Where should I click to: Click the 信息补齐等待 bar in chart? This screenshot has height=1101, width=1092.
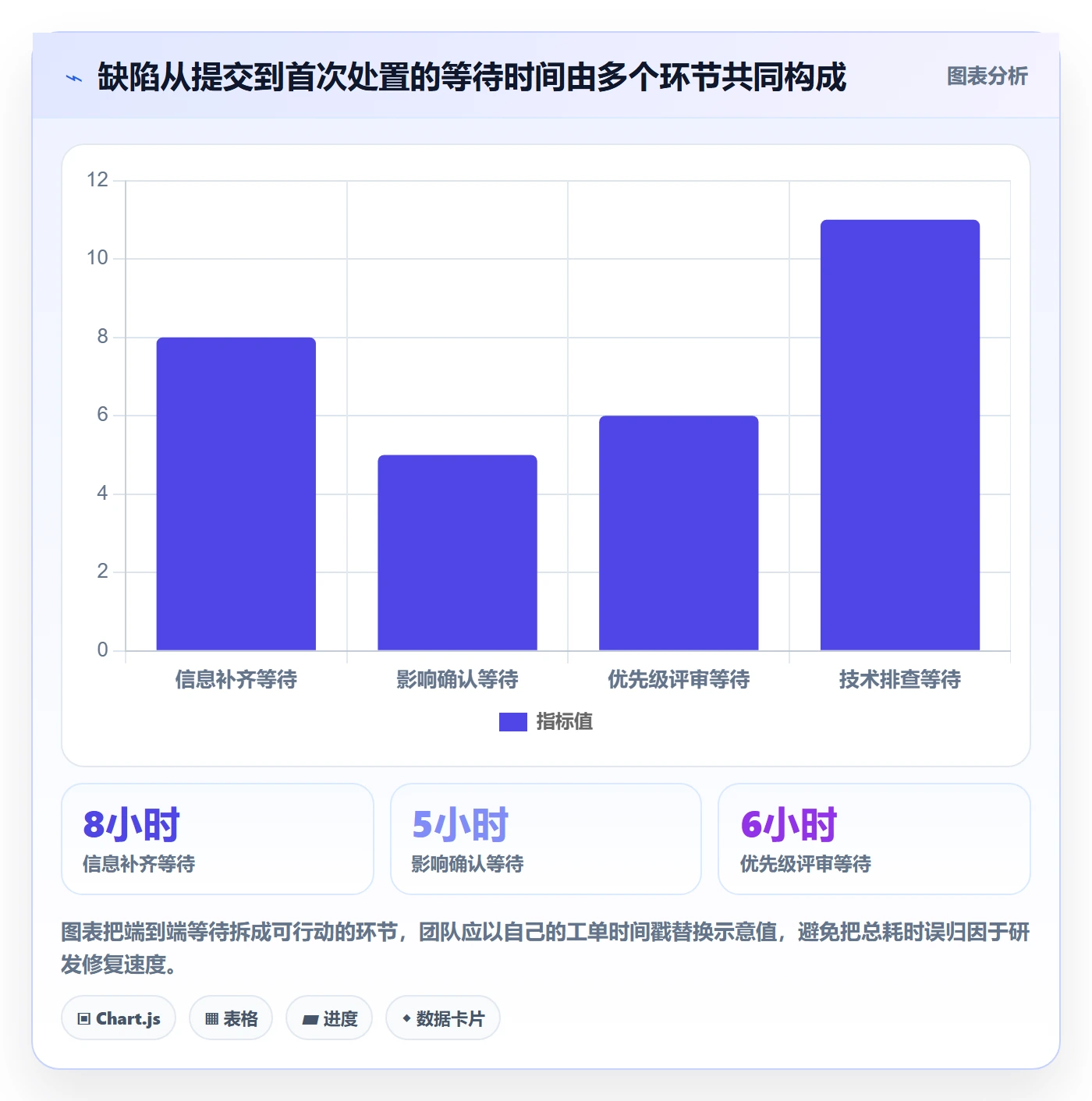click(x=236, y=494)
